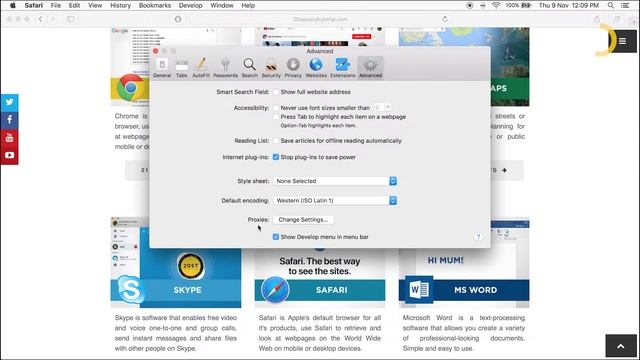The width and height of the screenshot is (640, 360).
Task: Open the Help menu
Action: pos(248,5)
